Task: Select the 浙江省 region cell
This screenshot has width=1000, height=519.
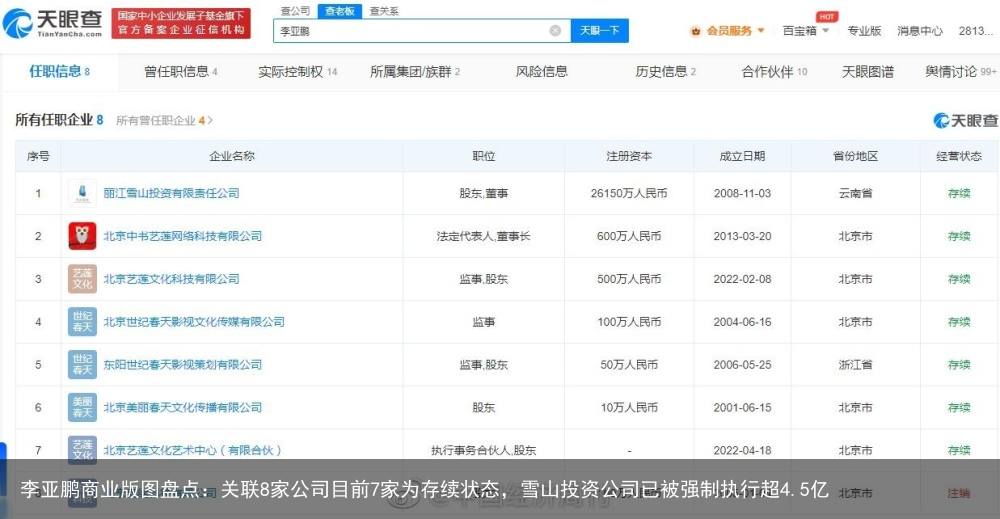Action: pyautogui.click(x=855, y=364)
